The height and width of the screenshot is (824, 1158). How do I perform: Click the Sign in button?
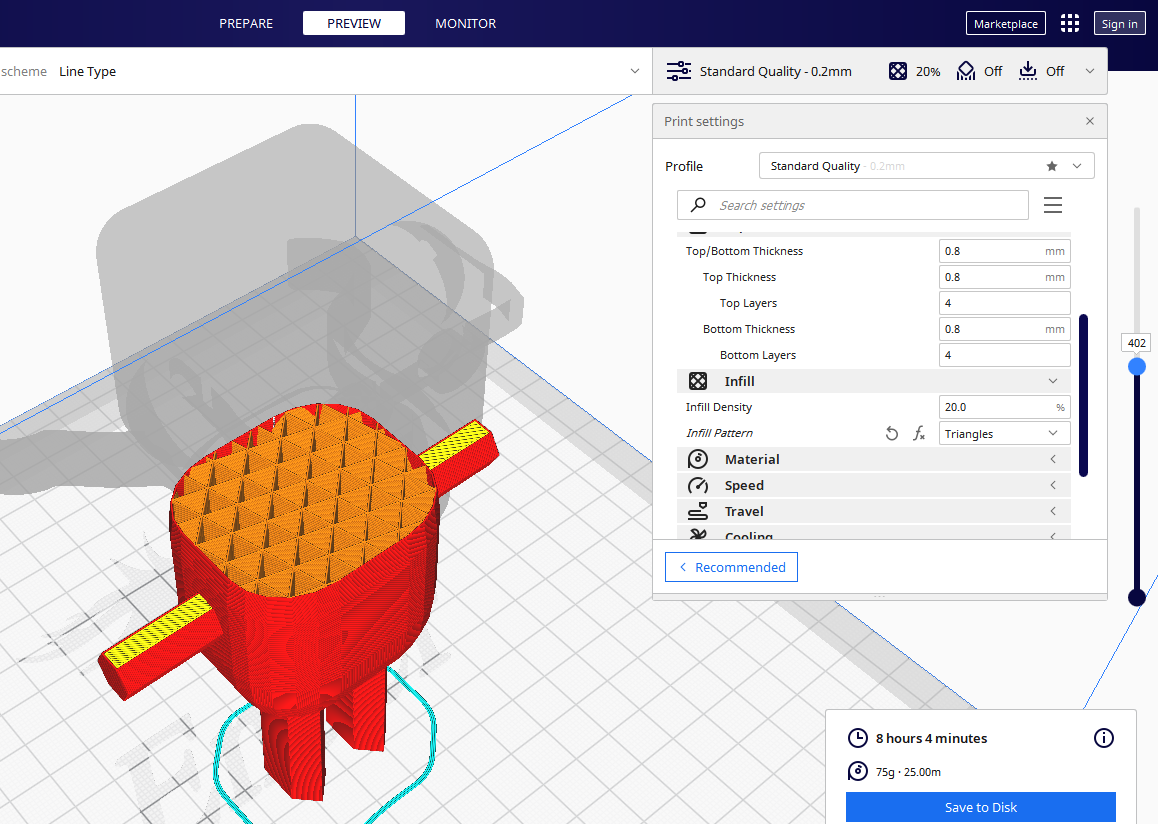(1119, 24)
